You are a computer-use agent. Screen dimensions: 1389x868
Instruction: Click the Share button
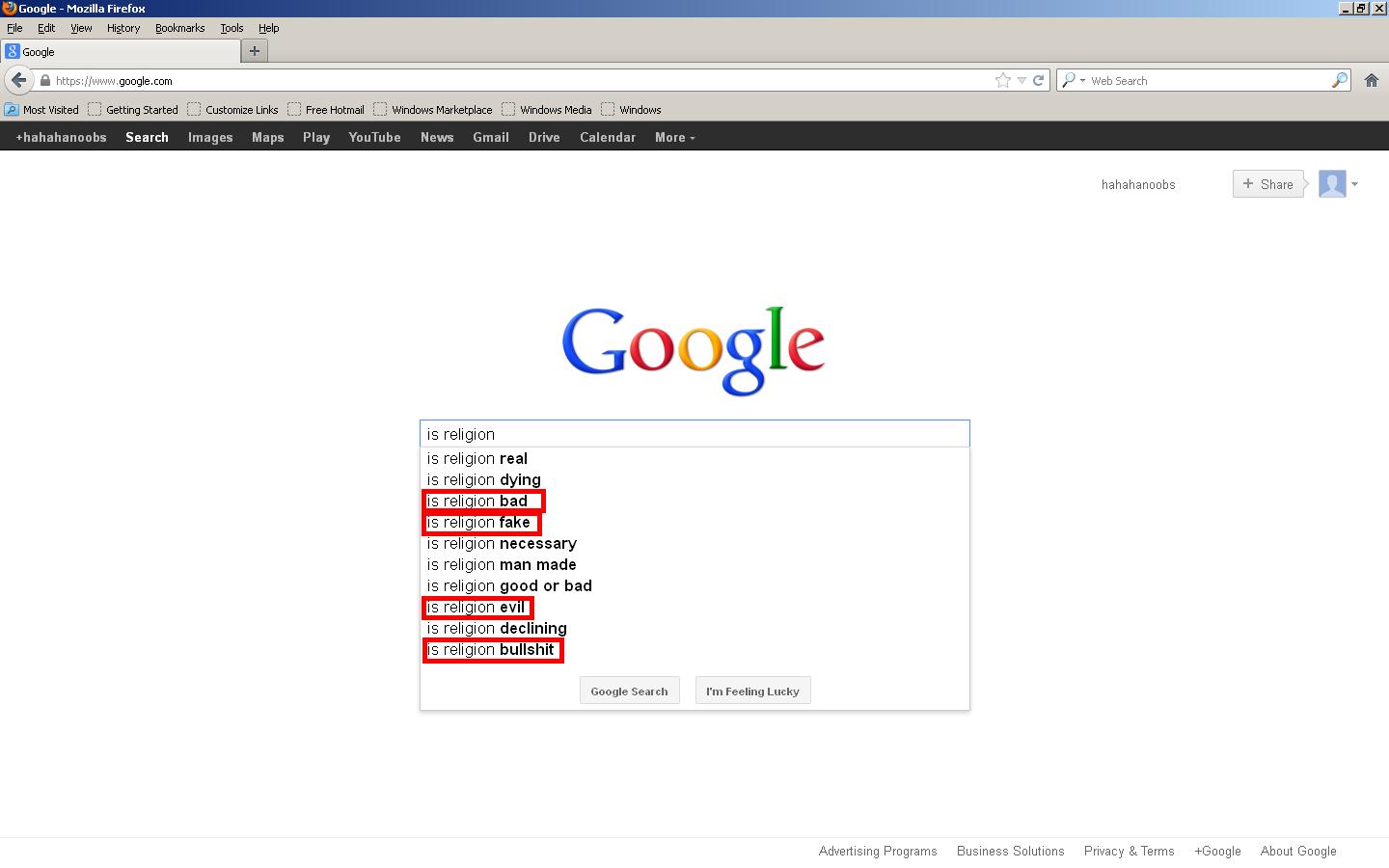coord(1267,183)
